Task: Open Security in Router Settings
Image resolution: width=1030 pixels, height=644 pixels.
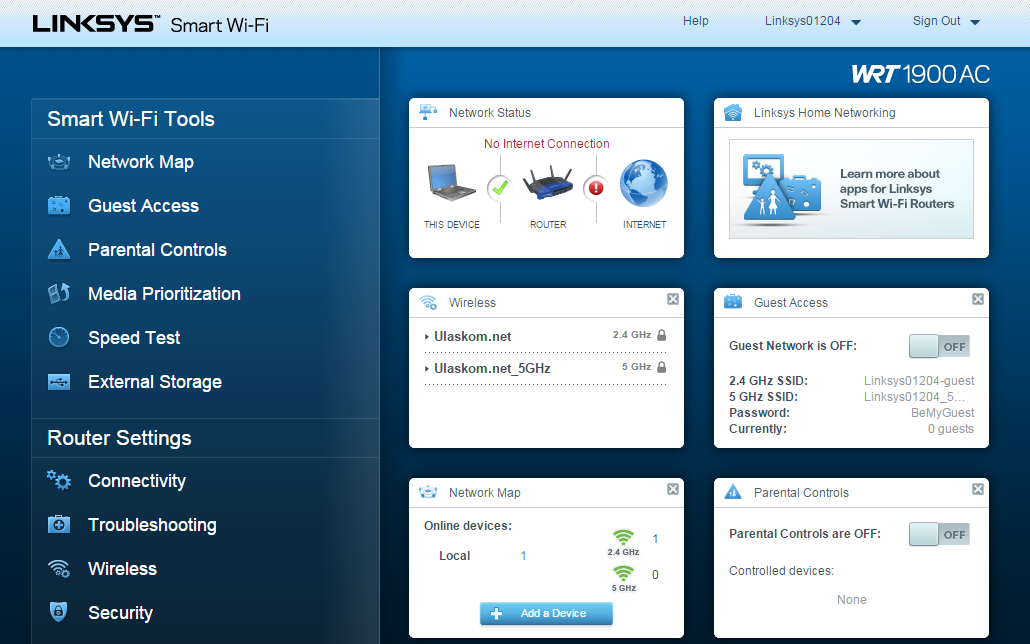Action: coord(120,613)
